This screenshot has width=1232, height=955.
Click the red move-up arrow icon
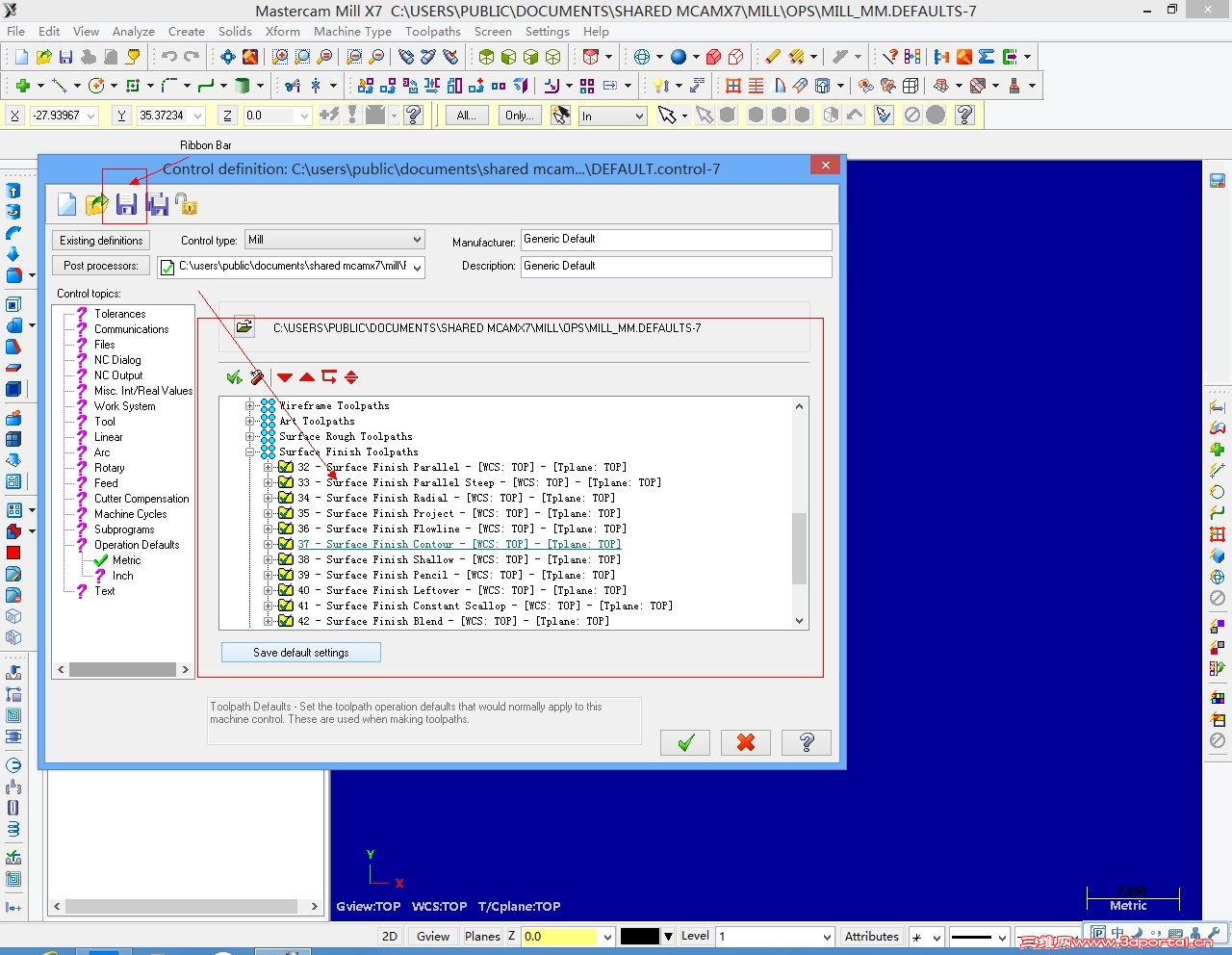coord(307,377)
